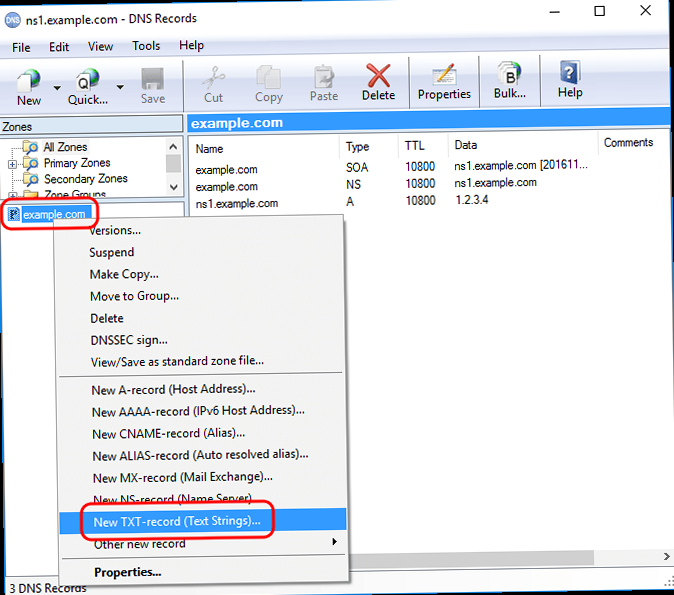Click the Zones tree vertical scrollbar
This screenshot has width=674, height=595.
(x=174, y=165)
